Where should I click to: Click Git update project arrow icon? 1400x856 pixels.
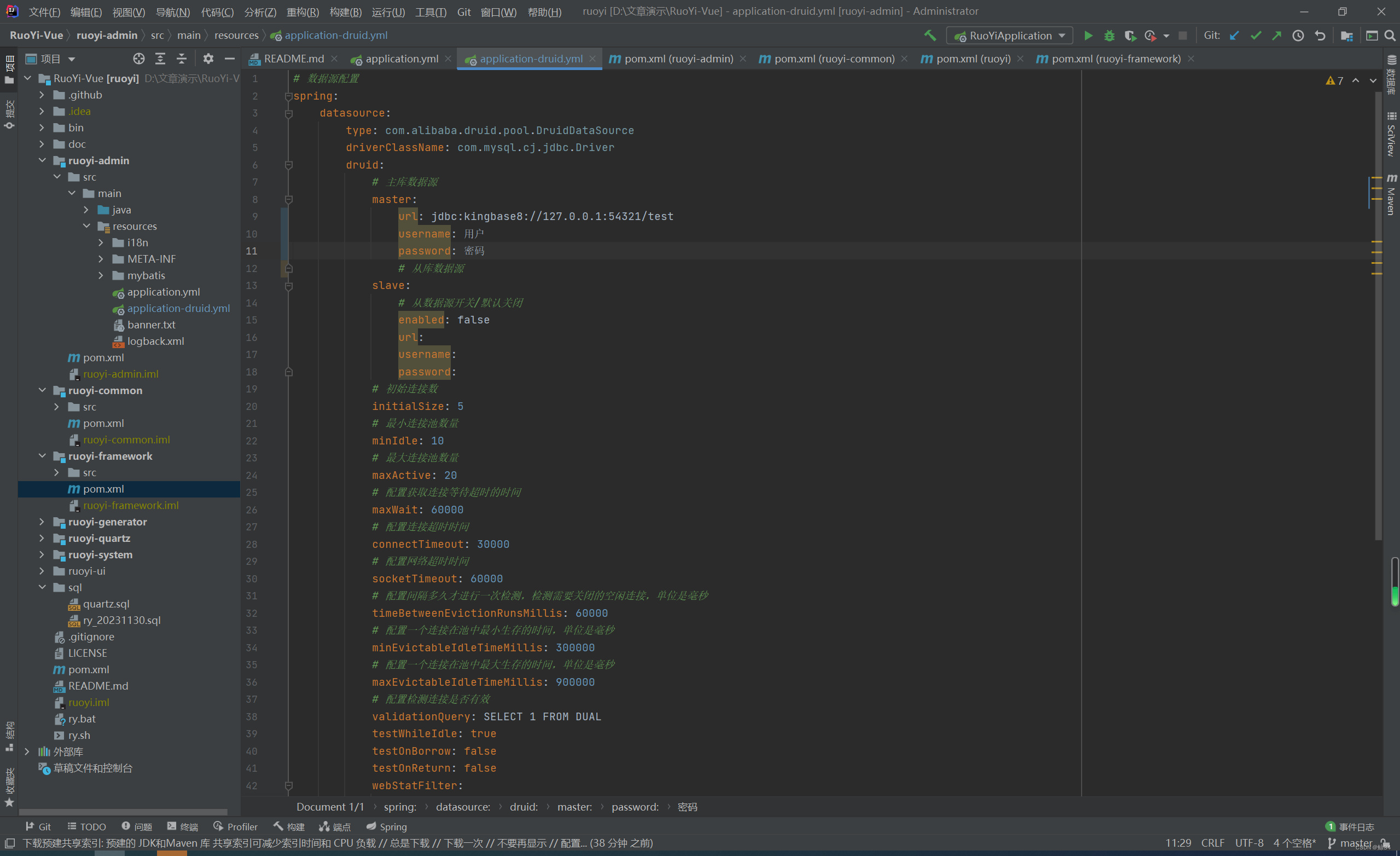(1234, 36)
